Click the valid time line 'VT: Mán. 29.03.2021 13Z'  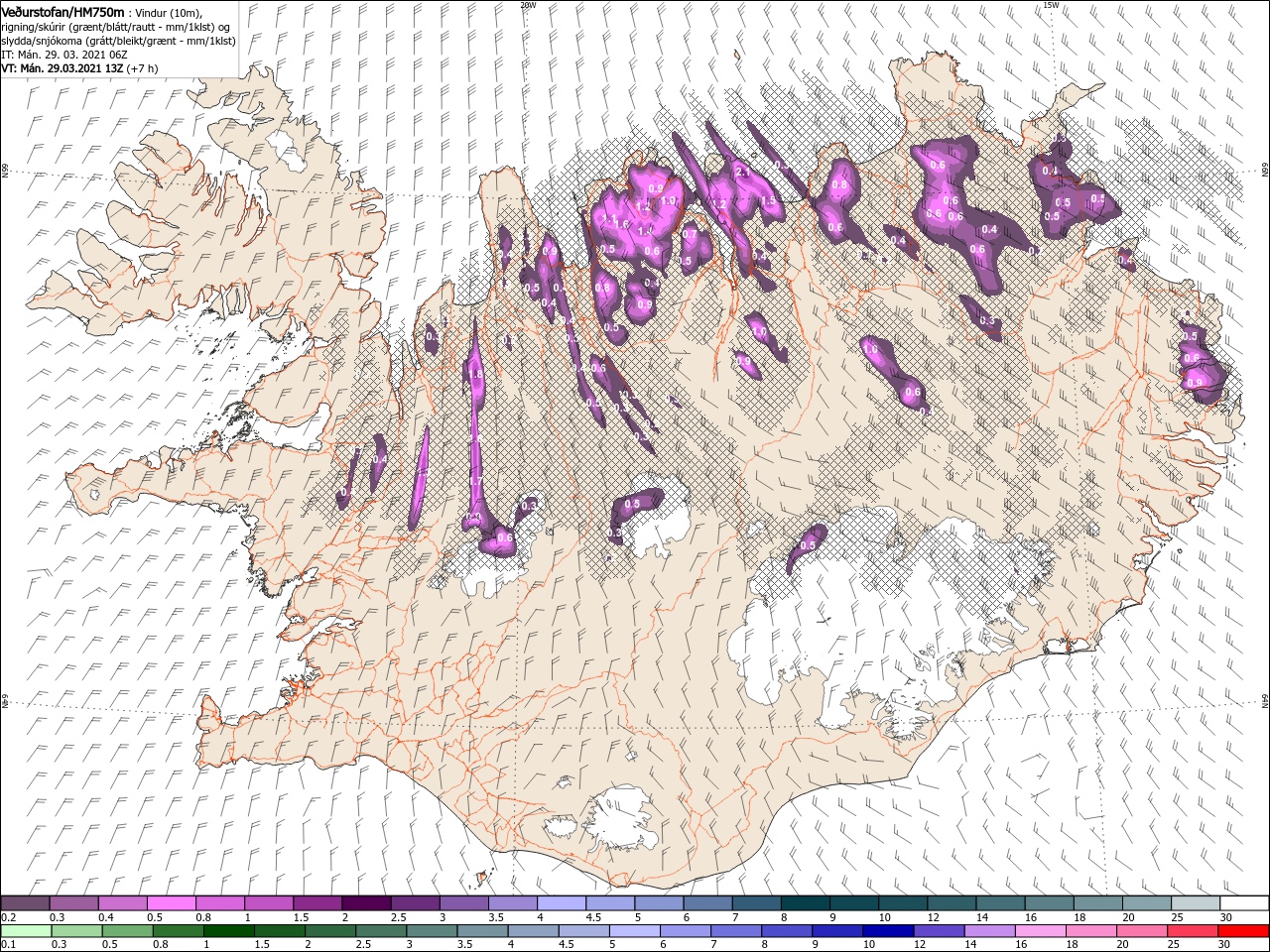click(63, 68)
